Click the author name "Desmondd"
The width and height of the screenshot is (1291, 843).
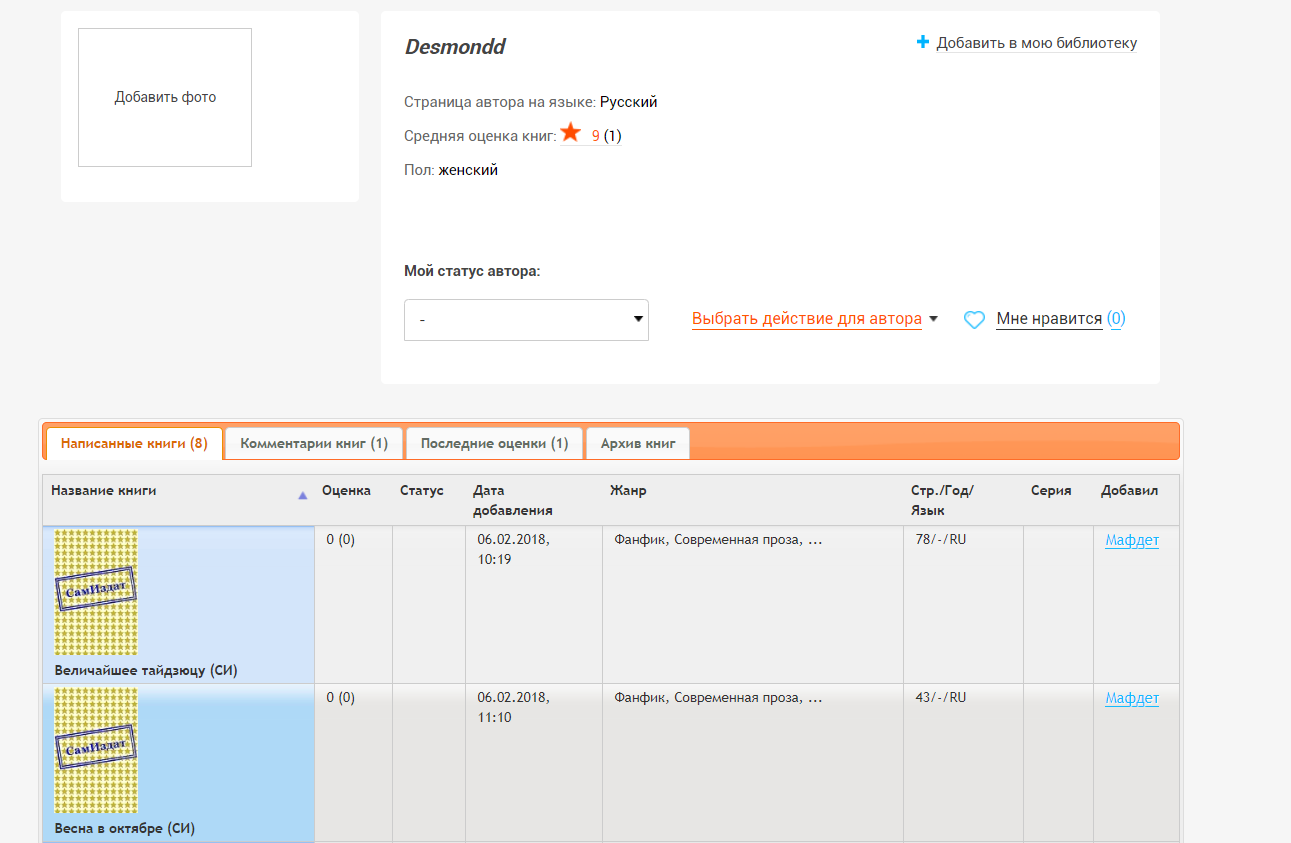pos(455,47)
